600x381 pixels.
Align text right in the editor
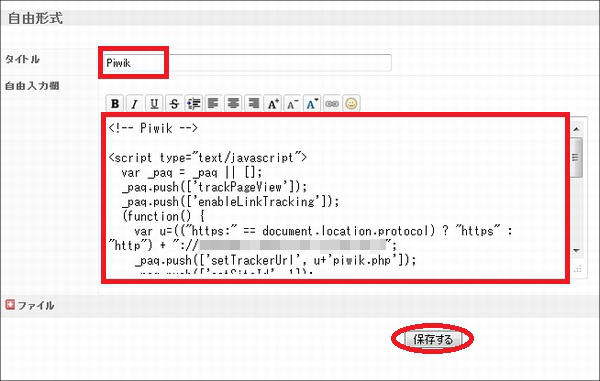click(x=253, y=104)
